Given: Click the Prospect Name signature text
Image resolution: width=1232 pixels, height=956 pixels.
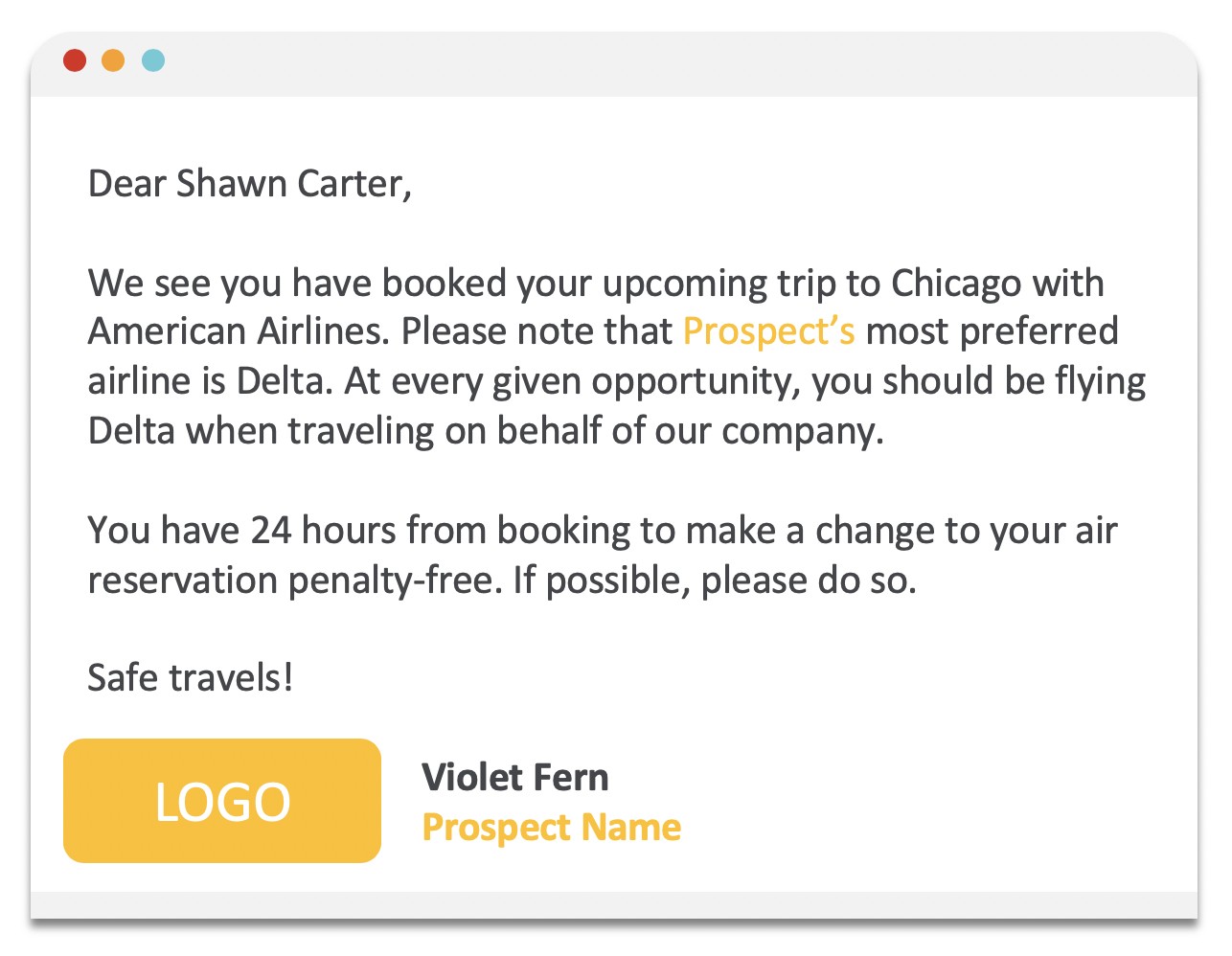Looking at the screenshot, I should click(551, 827).
